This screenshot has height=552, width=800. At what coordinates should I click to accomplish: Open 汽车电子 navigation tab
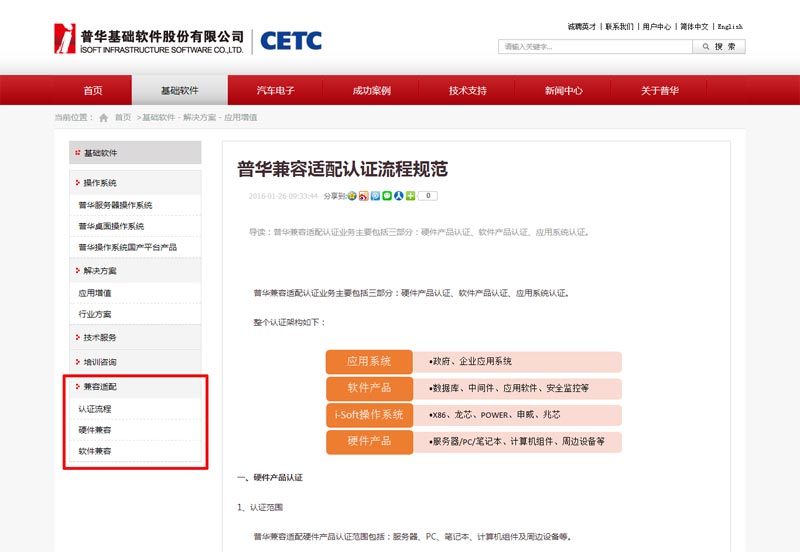276,90
